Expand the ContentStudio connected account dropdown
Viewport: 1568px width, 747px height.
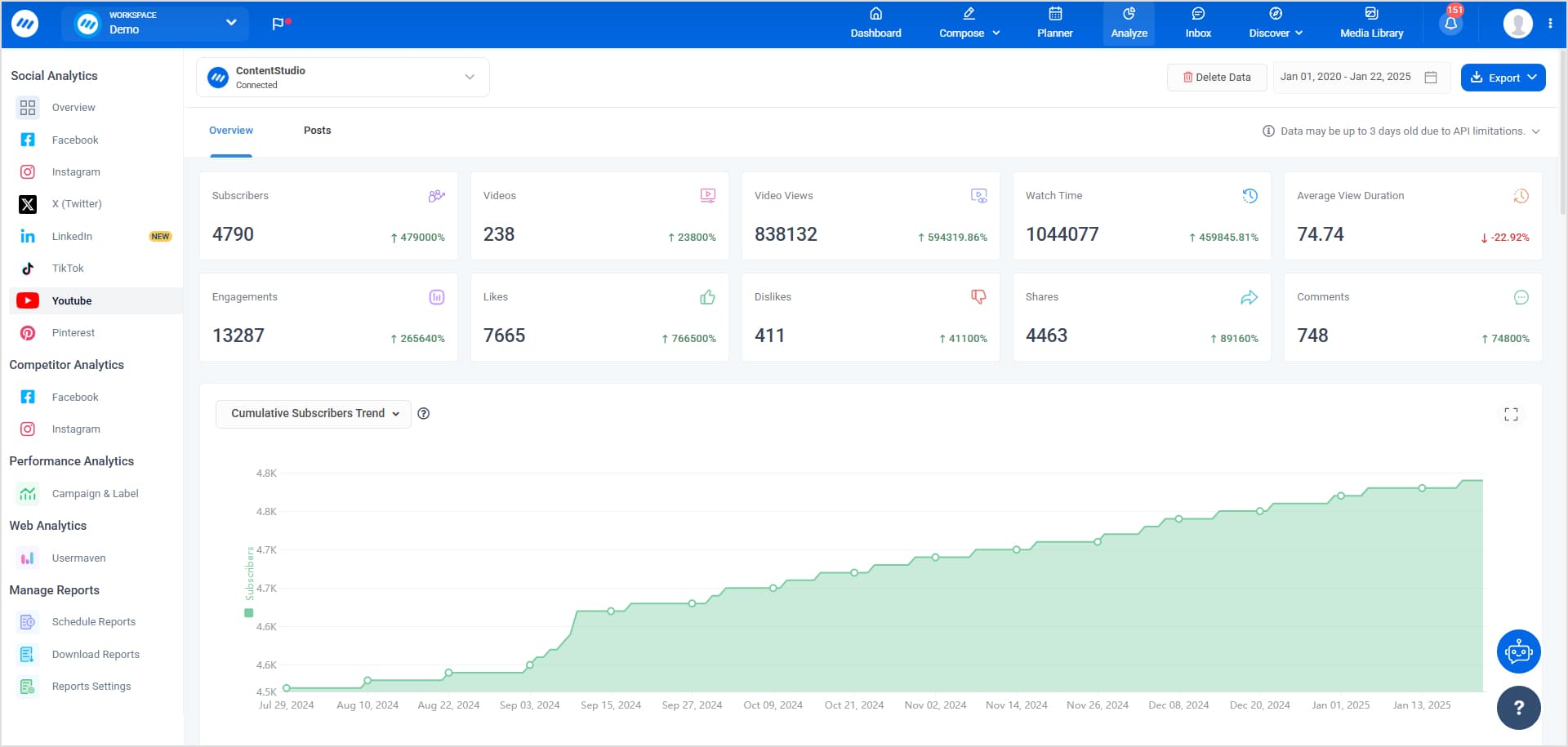click(343, 78)
